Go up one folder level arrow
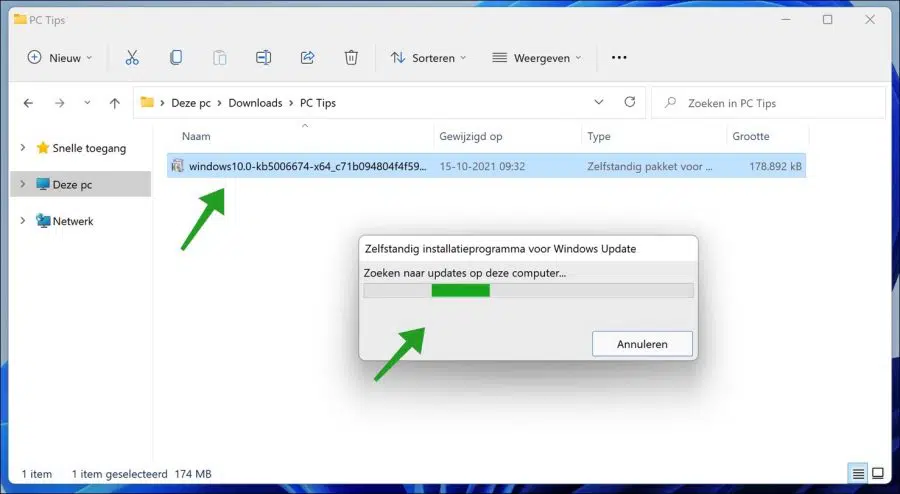The width and height of the screenshot is (900, 494). [x=115, y=103]
